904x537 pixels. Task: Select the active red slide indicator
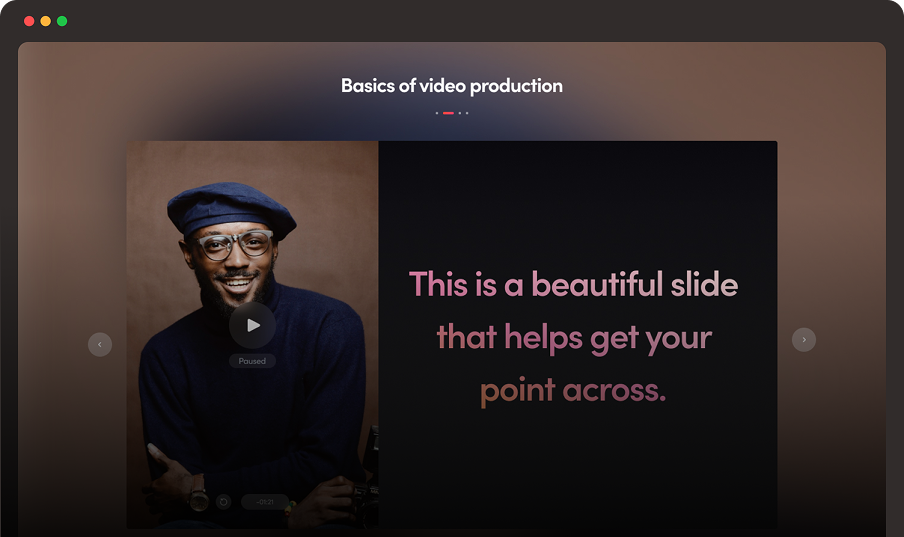448,113
